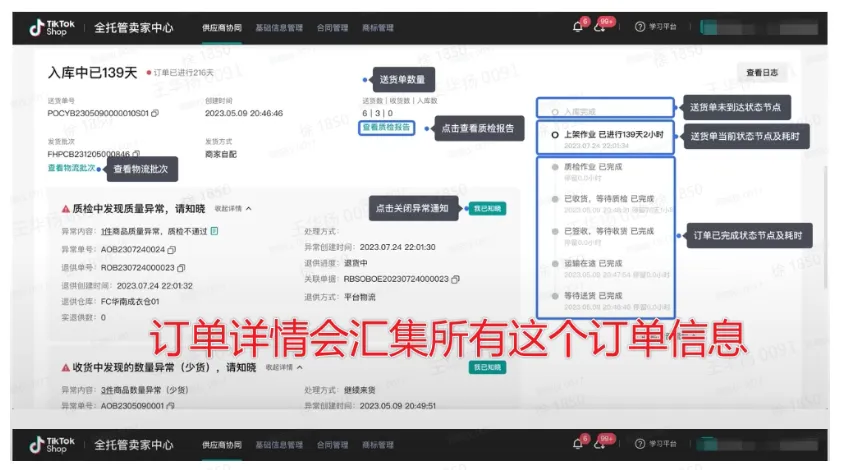This screenshot has width=843, height=470.
Task: Click return progress value 退货中
Action: (356, 264)
